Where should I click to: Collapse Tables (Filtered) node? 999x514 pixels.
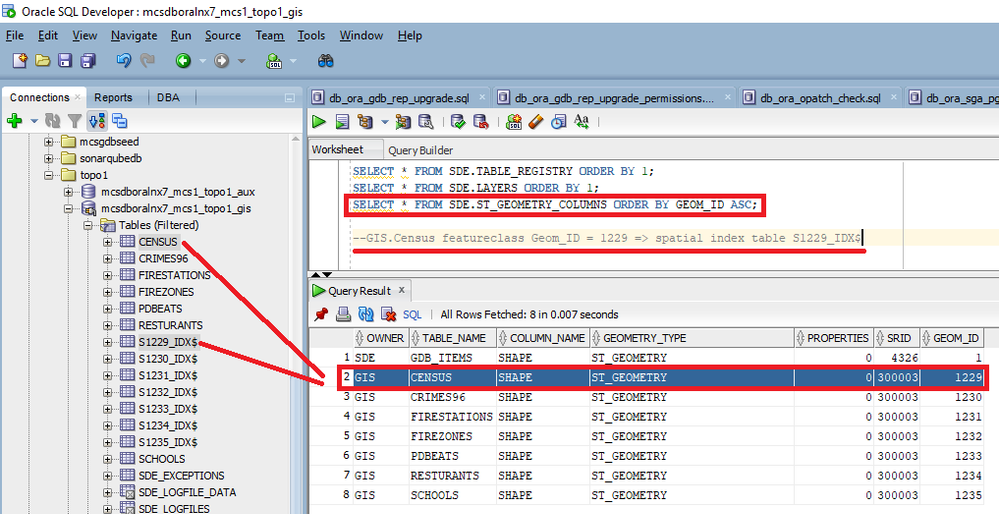coord(87,225)
